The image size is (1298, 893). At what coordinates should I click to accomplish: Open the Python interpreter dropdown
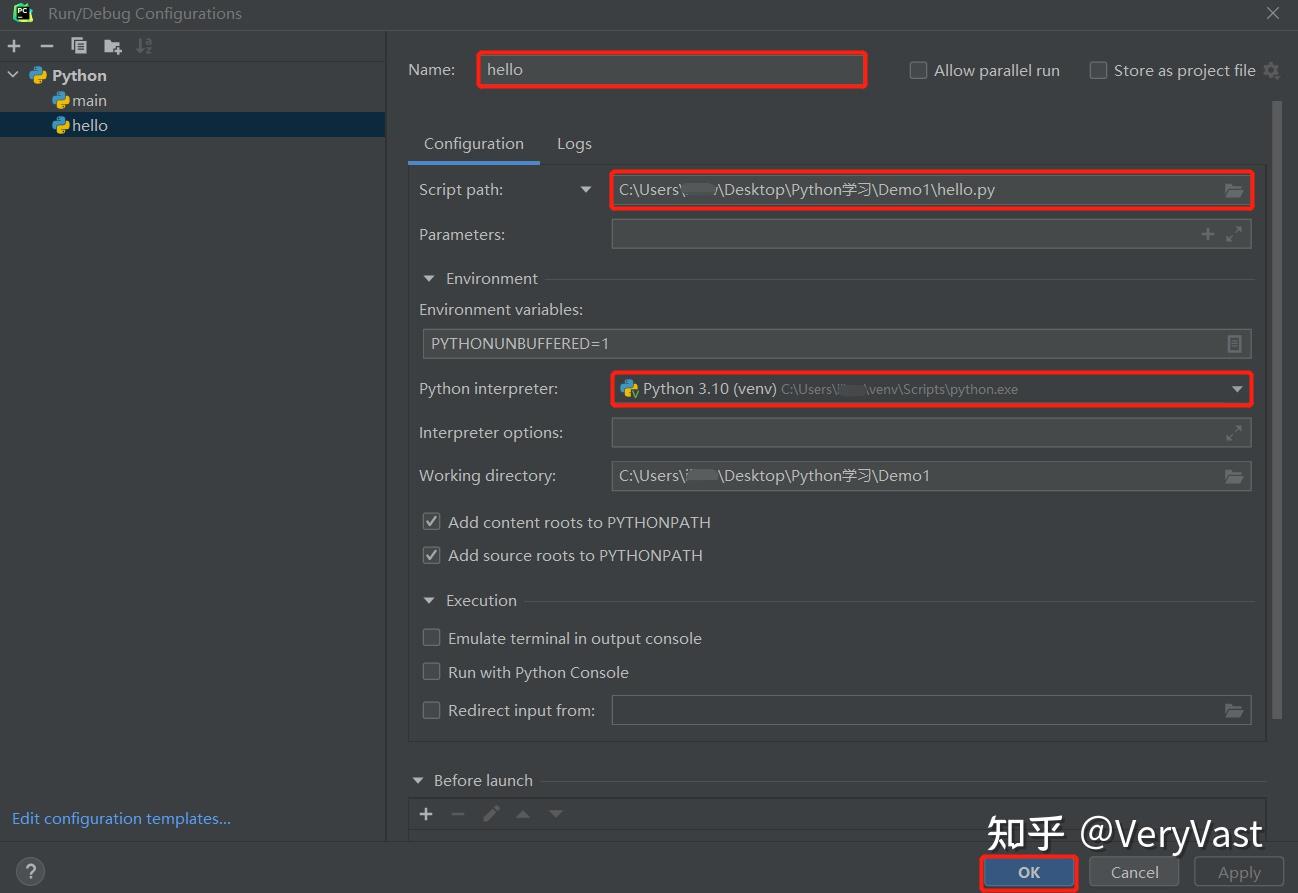point(1237,389)
